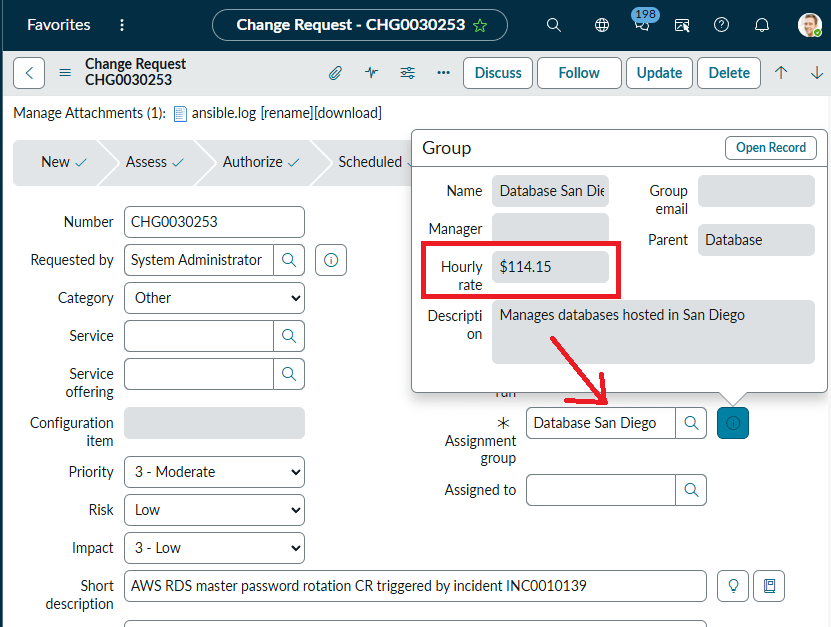Open the Category dropdown
The width and height of the screenshot is (831, 627).
coord(214,298)
